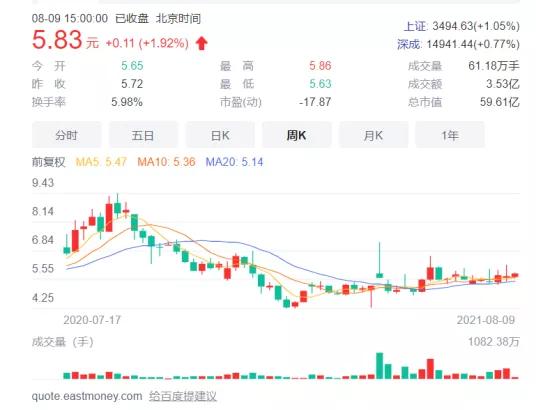The height and width of the screenshot is (410, 536).
Task: Switch to the 月K chart tab
Action: pos(374,136)
